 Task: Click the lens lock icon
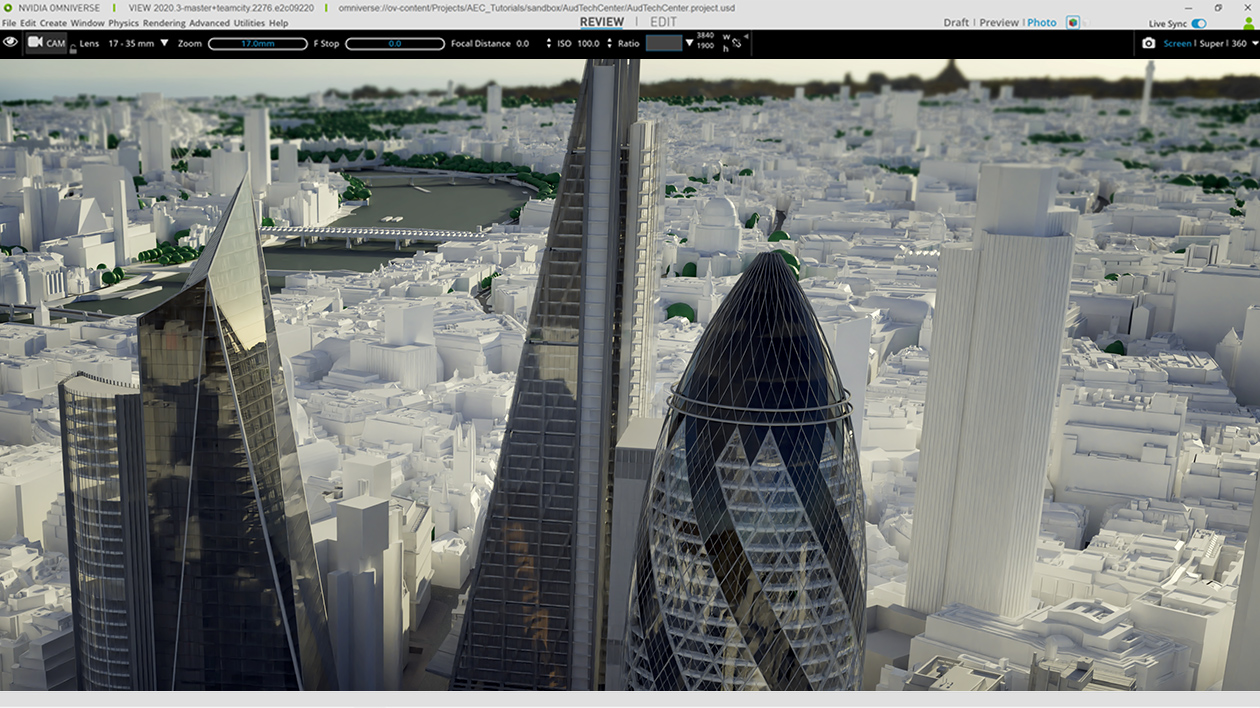[73, 47]
